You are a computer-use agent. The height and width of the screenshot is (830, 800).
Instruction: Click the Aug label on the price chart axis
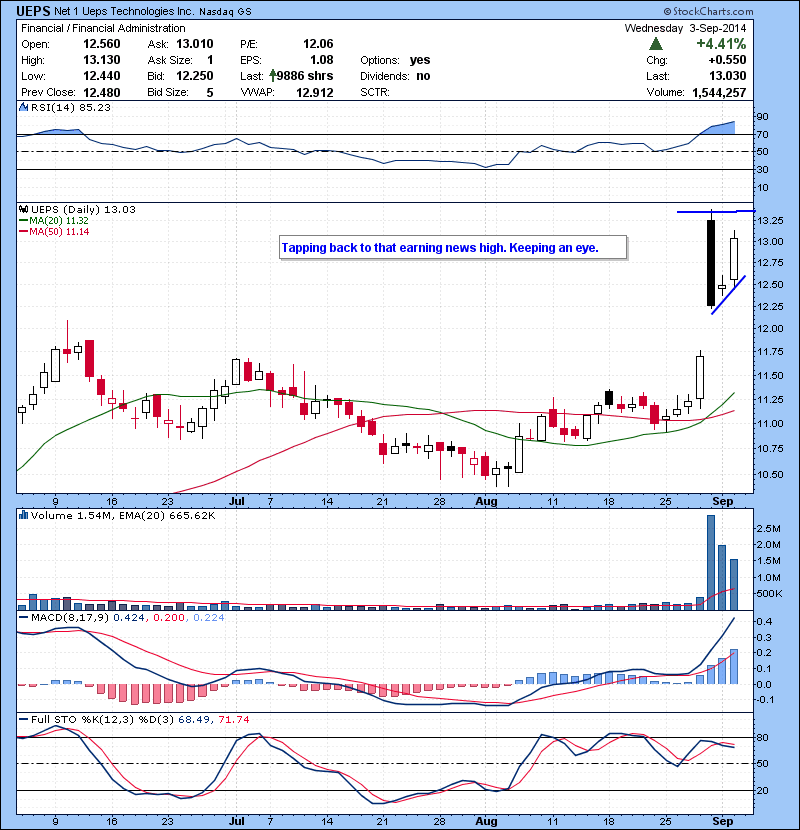[x=486, y=501]
